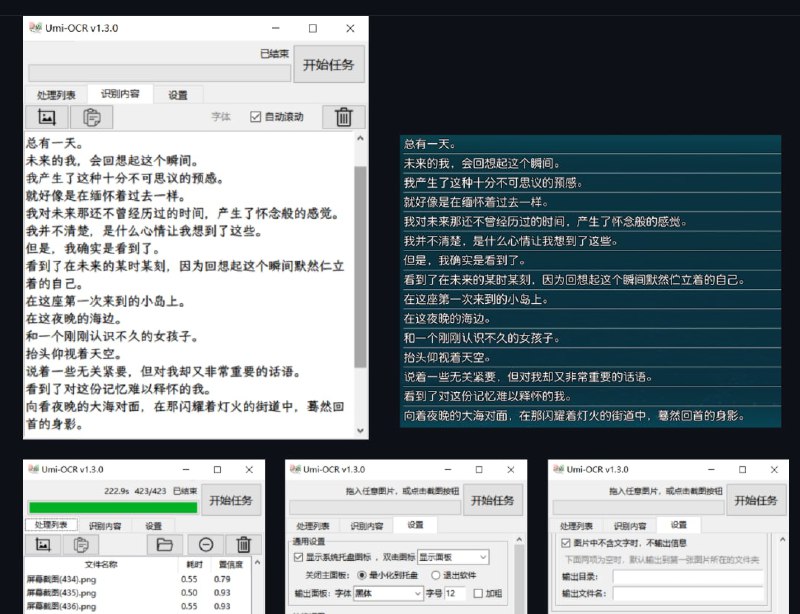Enable the 加粗 bold checkbox in settings
Screen dimensions: 800x614
click(x=478, y=592)
